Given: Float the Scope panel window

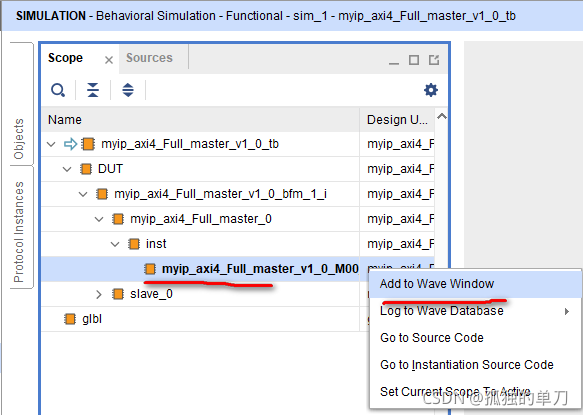Looking at the screenshot, I should 434,60.
